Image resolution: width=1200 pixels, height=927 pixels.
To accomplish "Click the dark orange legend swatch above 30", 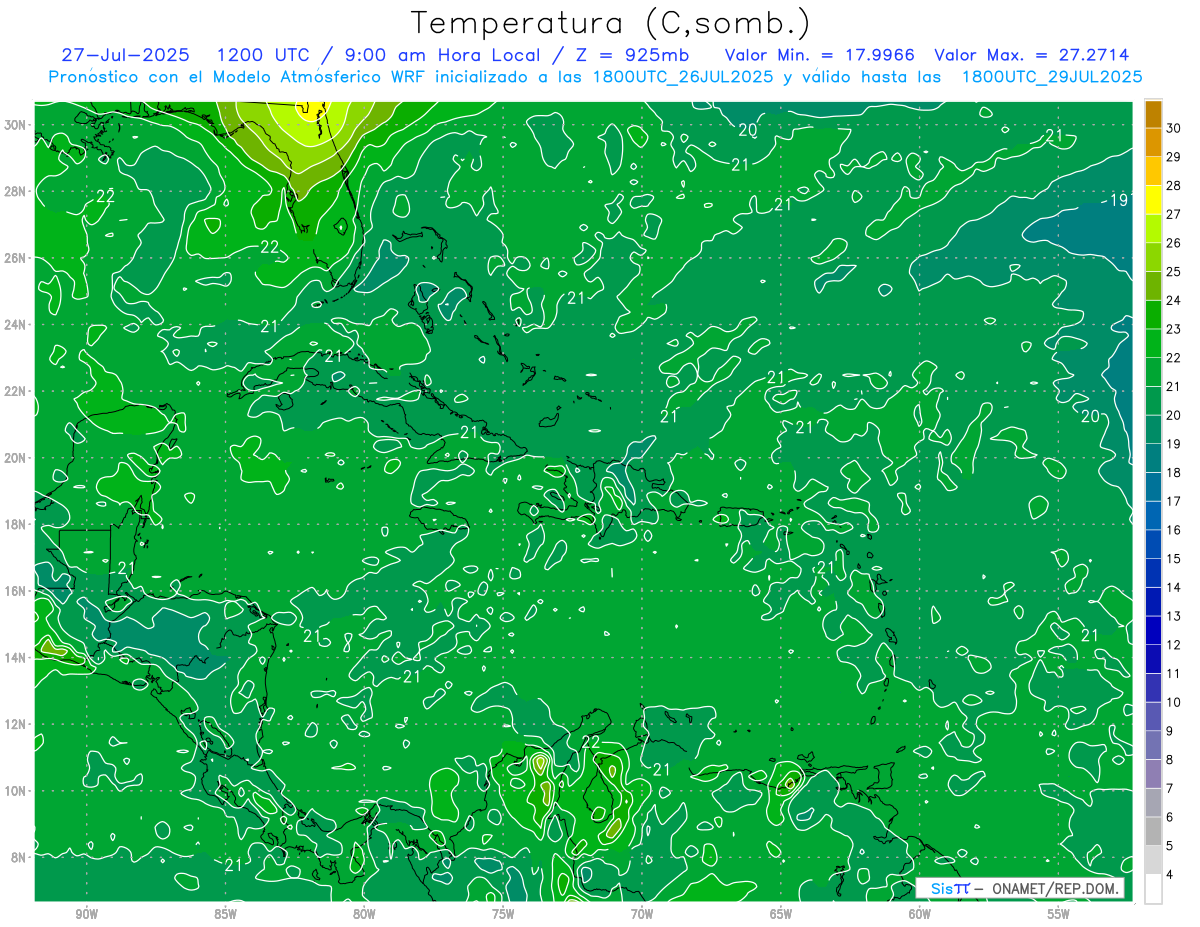I will [1154, 114].
